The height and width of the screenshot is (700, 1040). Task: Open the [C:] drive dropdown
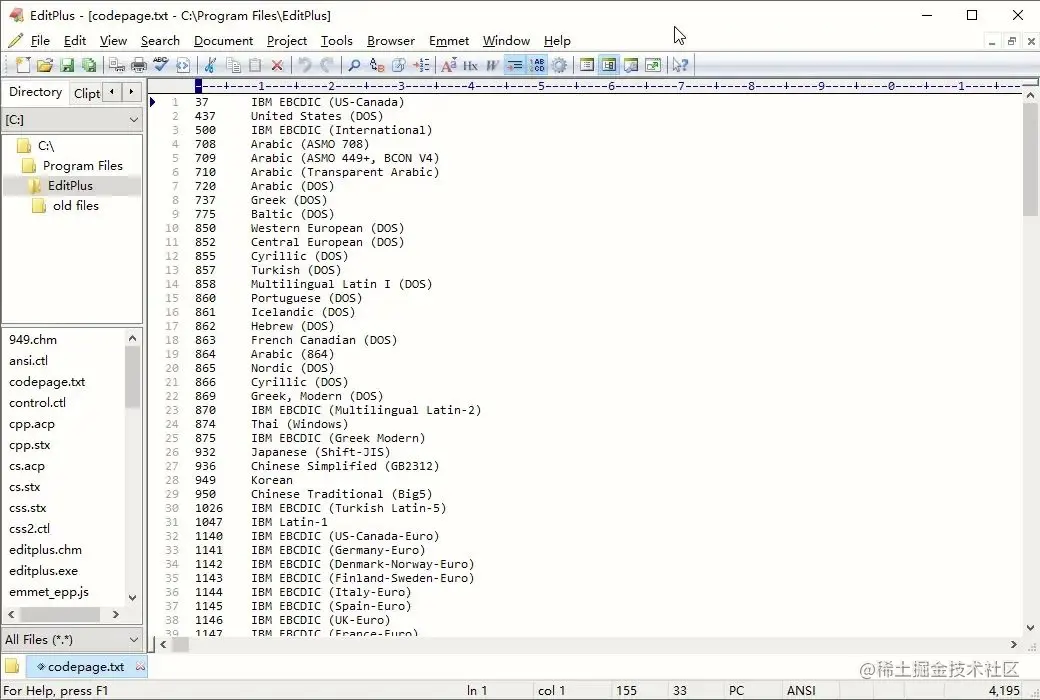[72, 119]
